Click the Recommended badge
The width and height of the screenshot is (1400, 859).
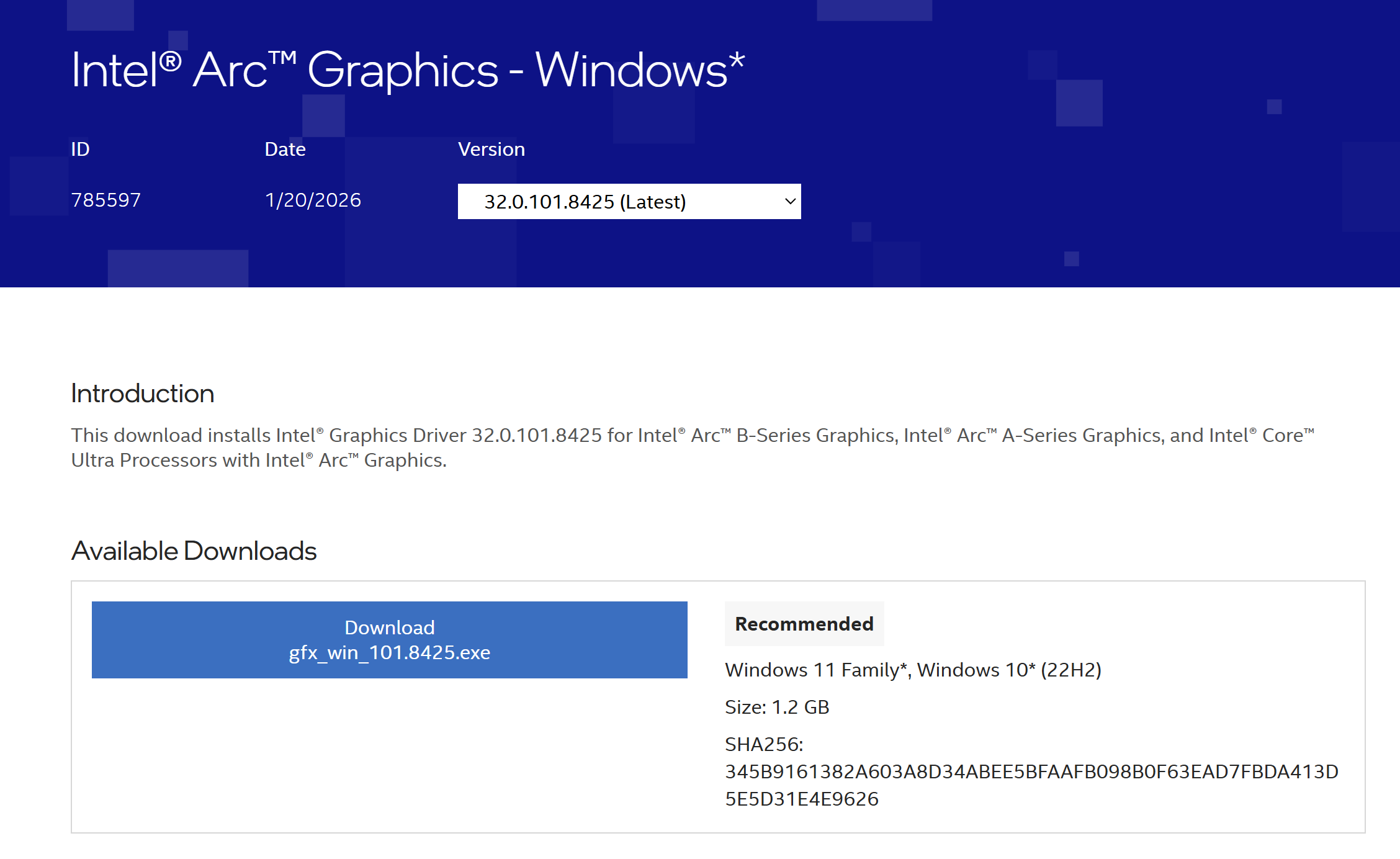pos(804,624)
